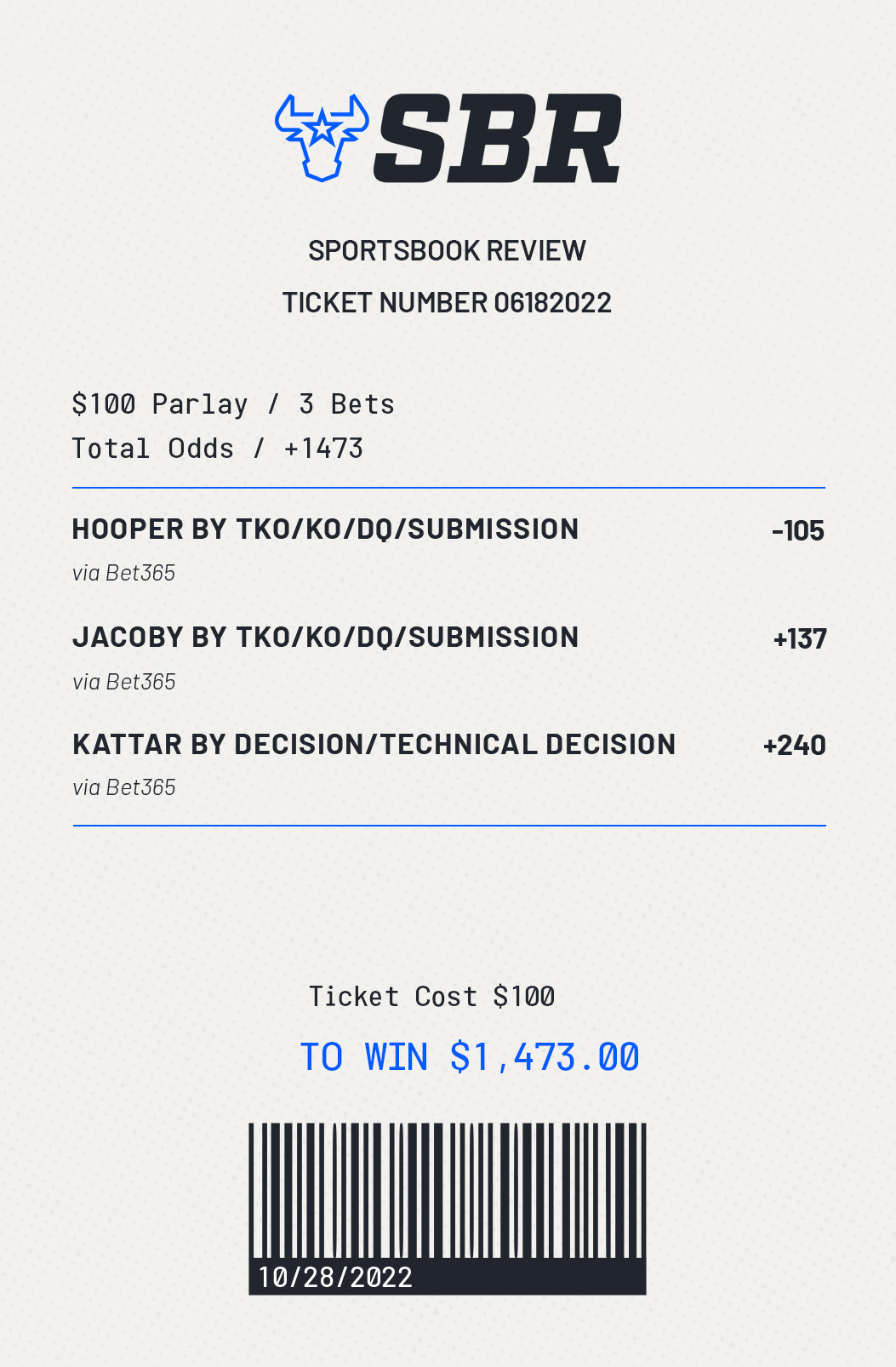Click the Total Odds +1473 text

point(218,449)
